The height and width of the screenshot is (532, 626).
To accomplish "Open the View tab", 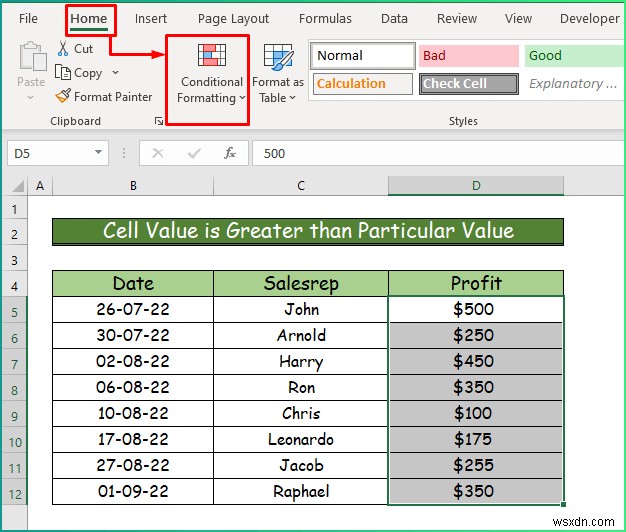I will click(x=518, y=18).
